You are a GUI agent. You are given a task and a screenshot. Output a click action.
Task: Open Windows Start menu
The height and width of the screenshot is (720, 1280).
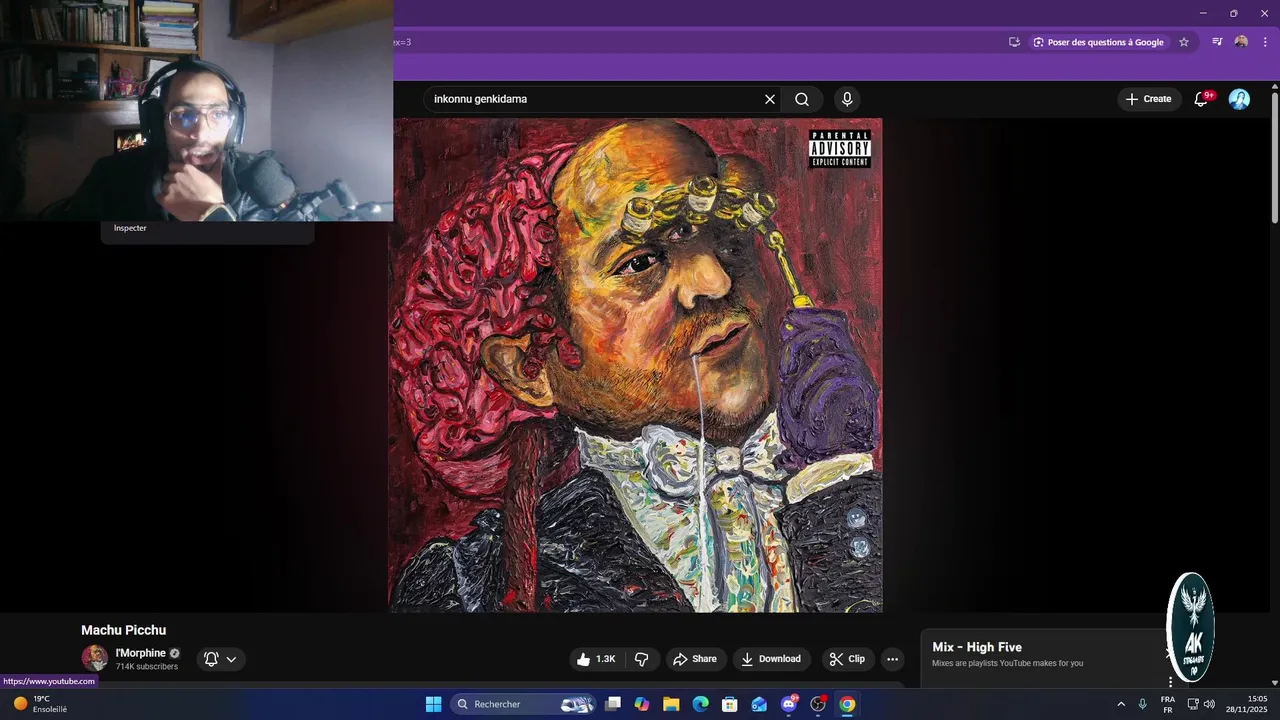pyautogui.click(x=433, y=704)
